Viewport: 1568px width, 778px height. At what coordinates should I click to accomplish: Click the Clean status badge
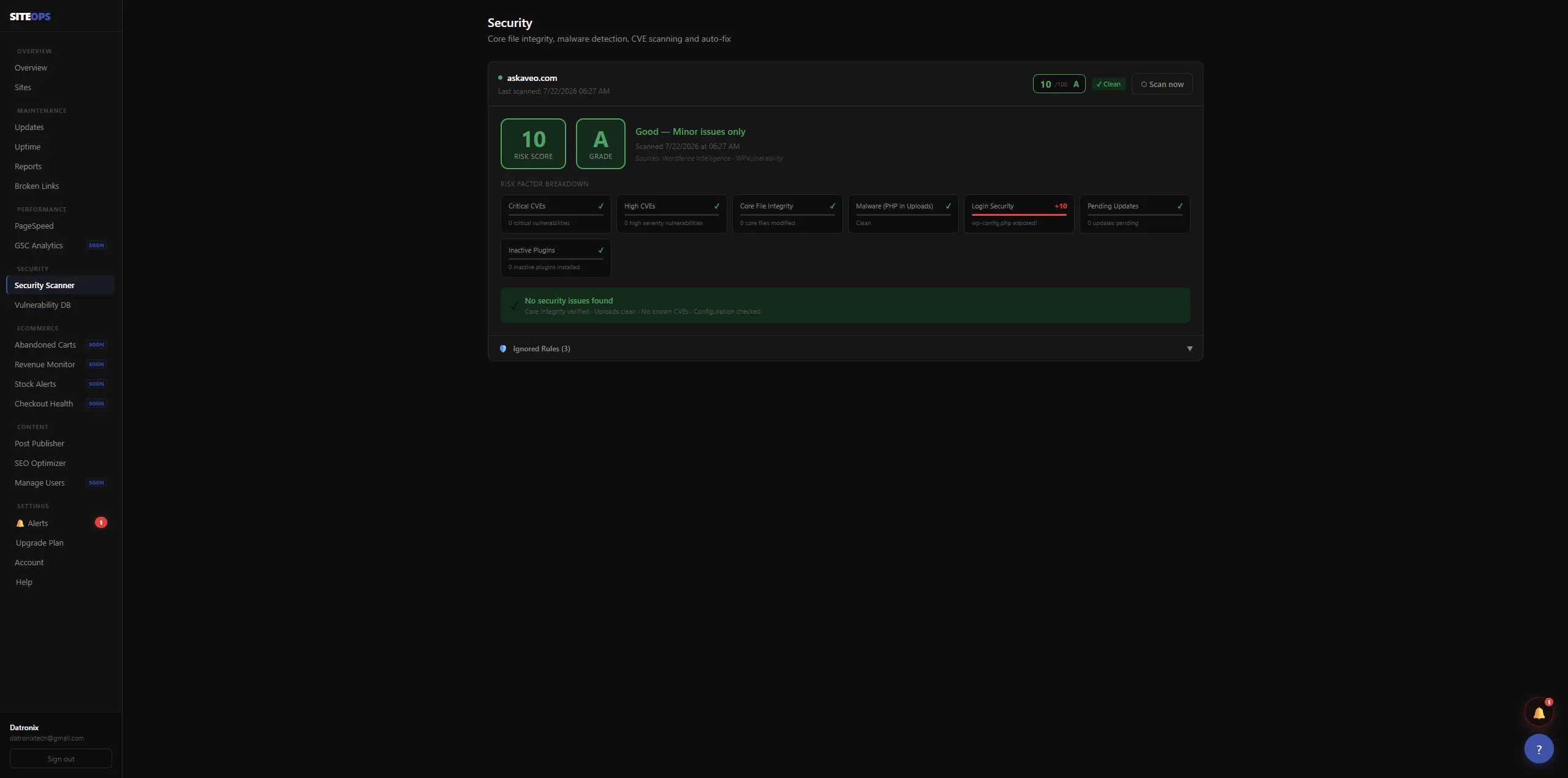[1108, 84]
